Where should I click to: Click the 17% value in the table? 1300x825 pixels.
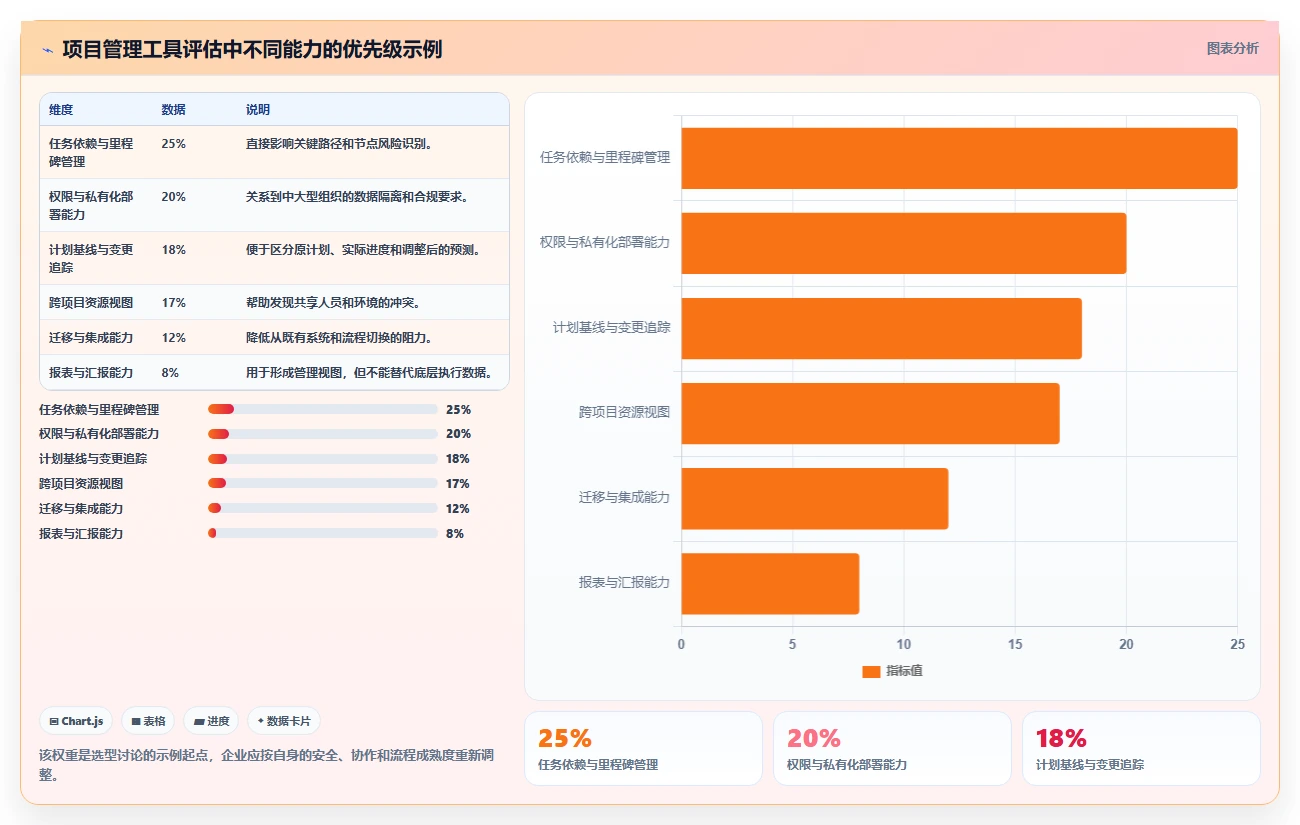tap(173, 302)
